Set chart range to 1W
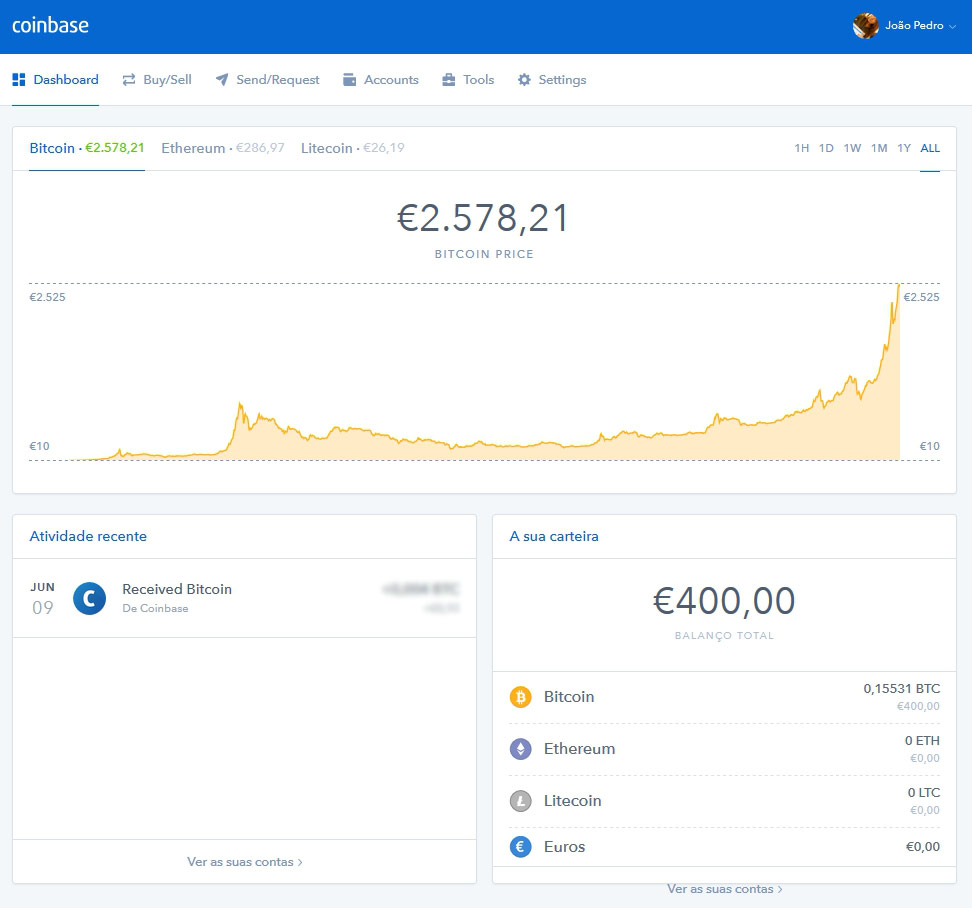 tap(852, 148)
